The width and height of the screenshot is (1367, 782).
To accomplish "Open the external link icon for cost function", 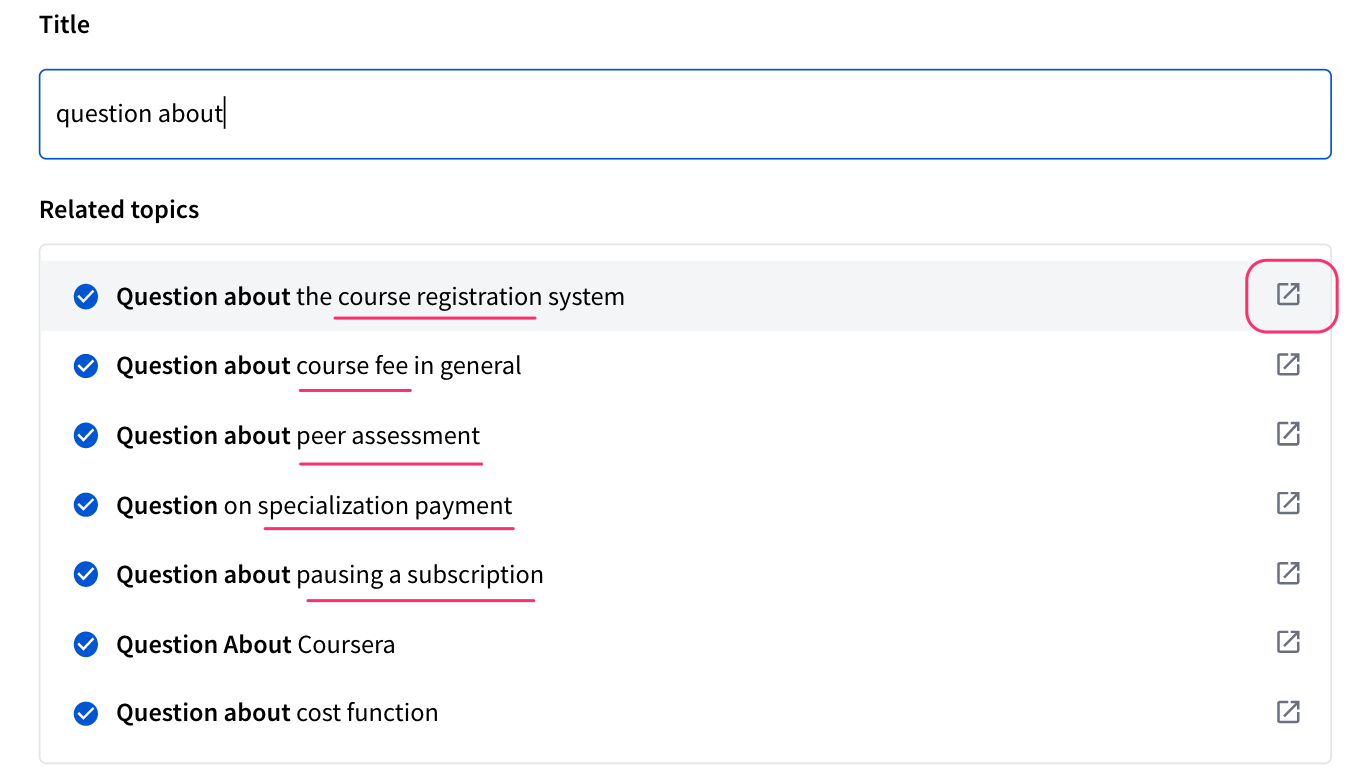I will [x=1288, y=712].
